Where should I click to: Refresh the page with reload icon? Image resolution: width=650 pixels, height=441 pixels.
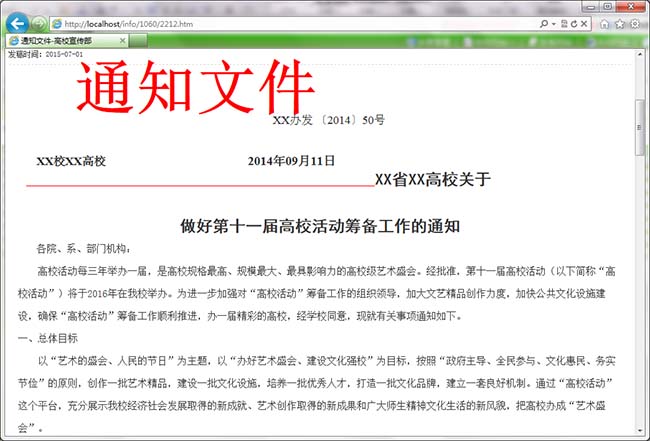[573, 22]
